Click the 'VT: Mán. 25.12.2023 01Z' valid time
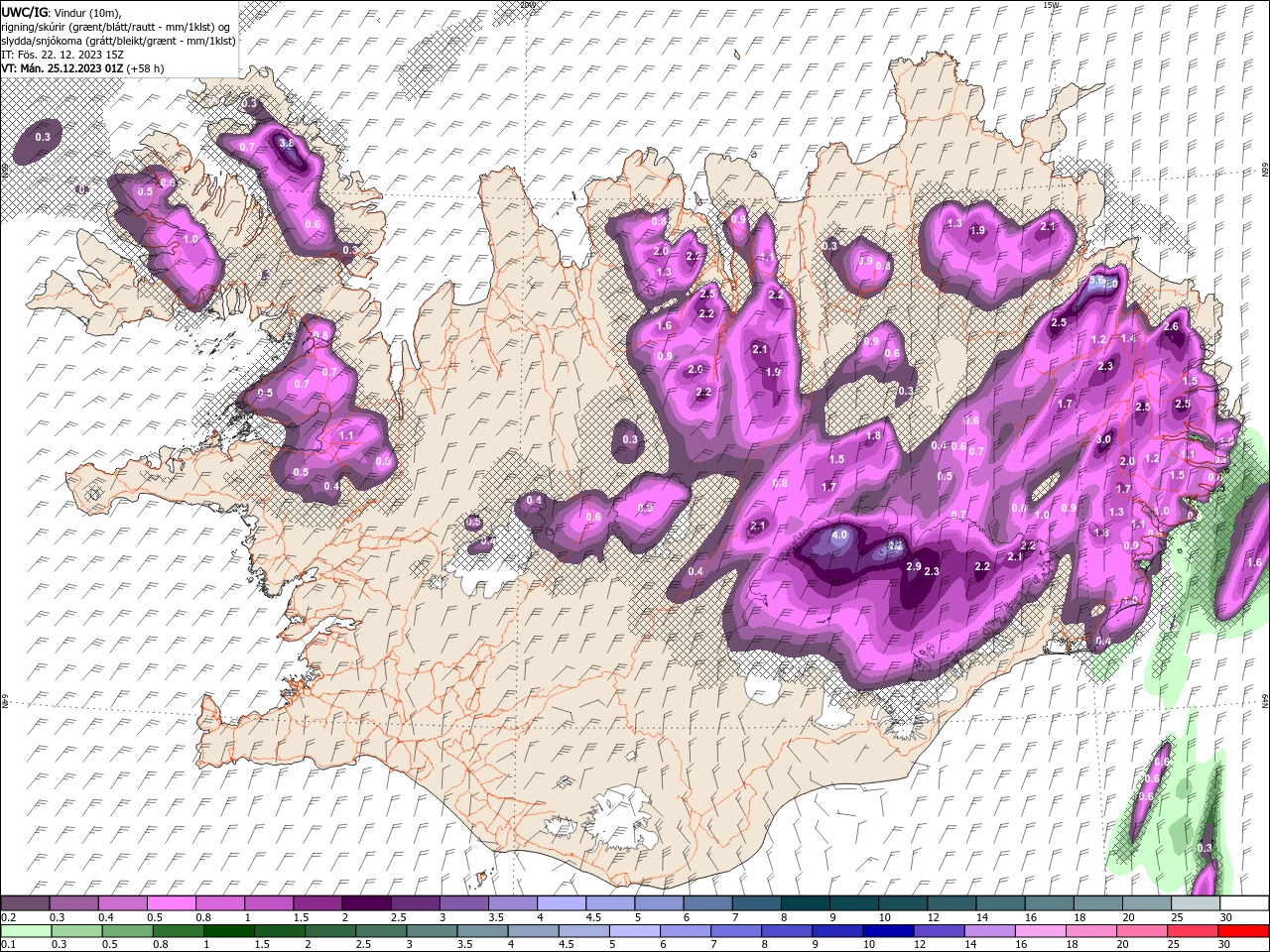 click(x=63, y=69)
